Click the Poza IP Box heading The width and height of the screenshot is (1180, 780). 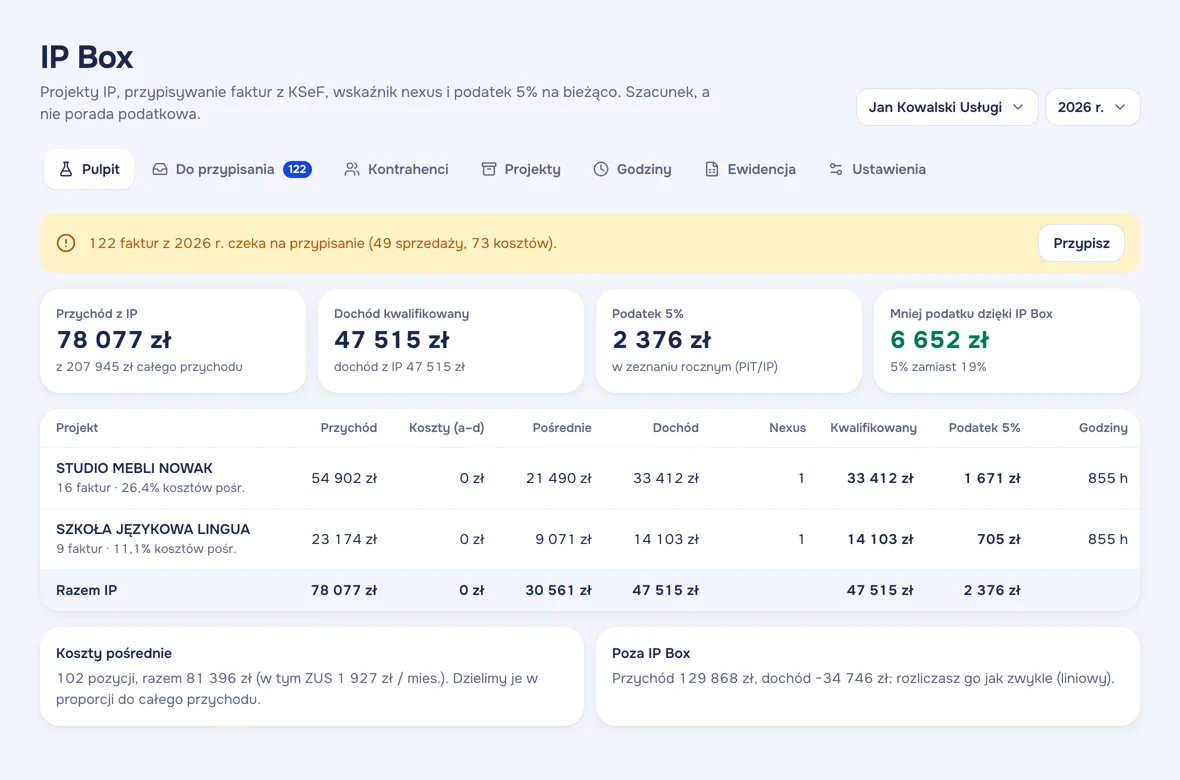point(651,654)
